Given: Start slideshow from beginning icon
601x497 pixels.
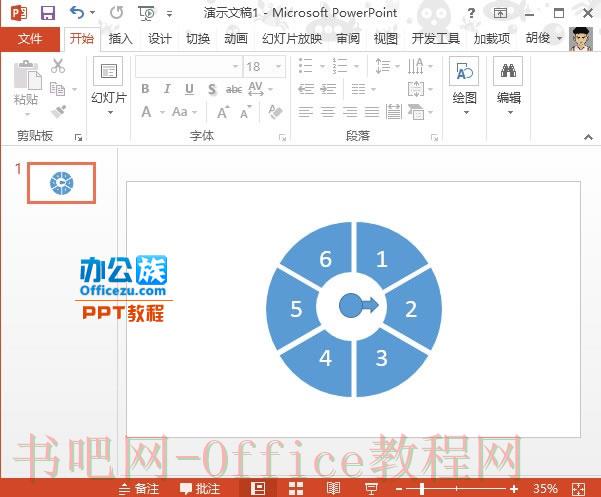Looking at the screenshot, I should click(146, 14).
